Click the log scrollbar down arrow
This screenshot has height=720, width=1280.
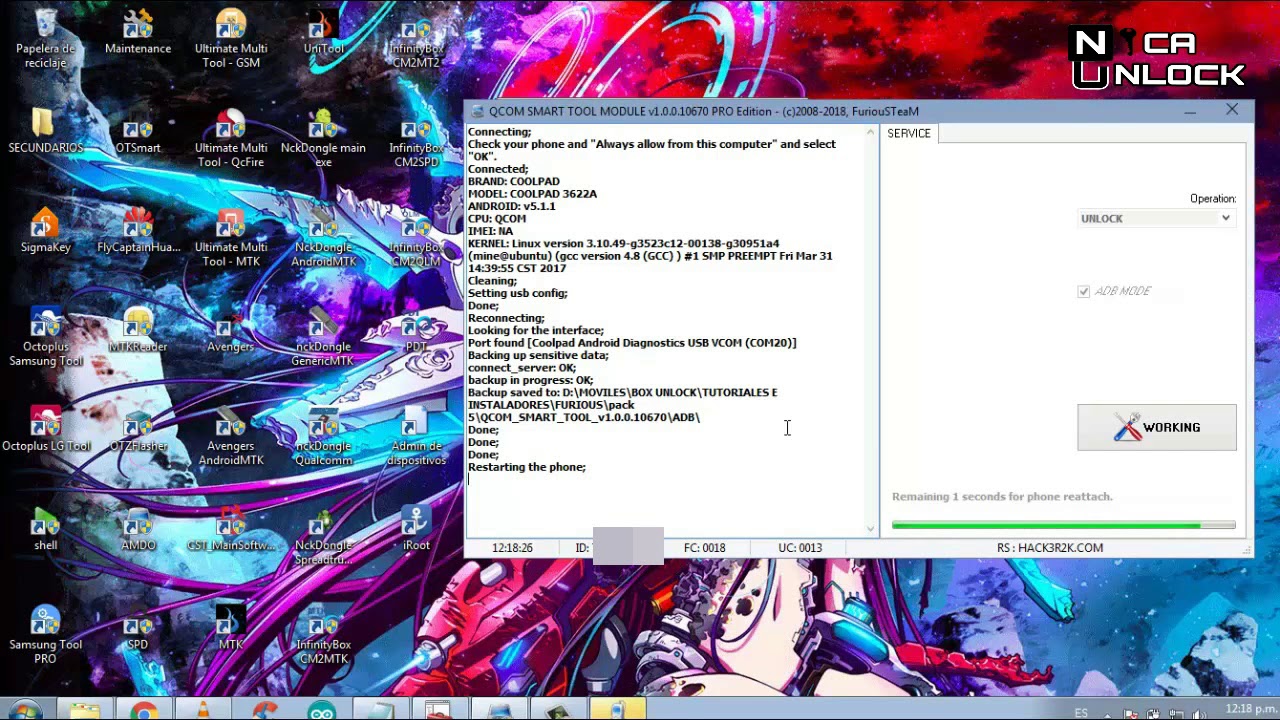click(x=870, y=529)
